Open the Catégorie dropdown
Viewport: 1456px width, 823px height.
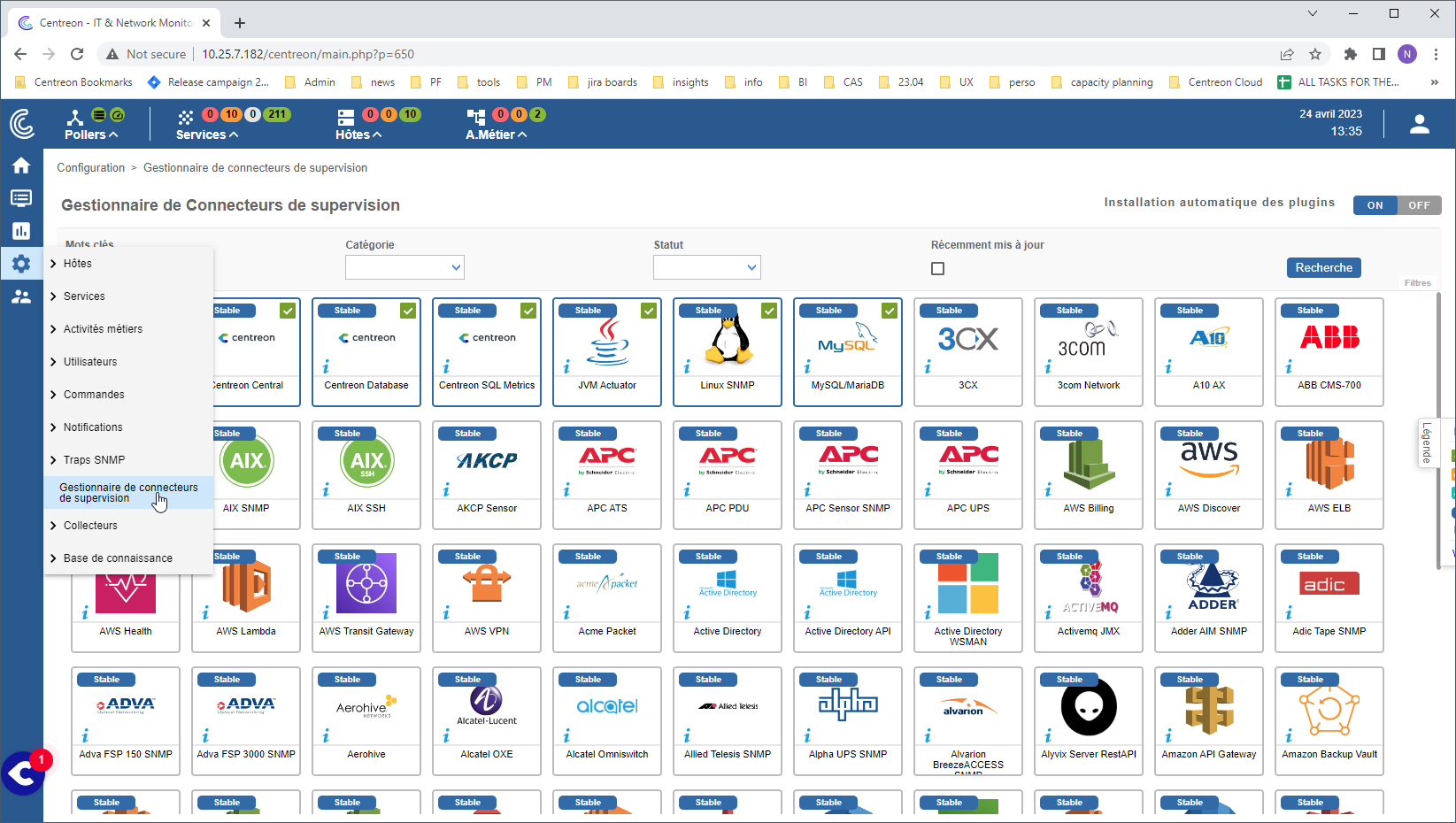tap(404, 267)
